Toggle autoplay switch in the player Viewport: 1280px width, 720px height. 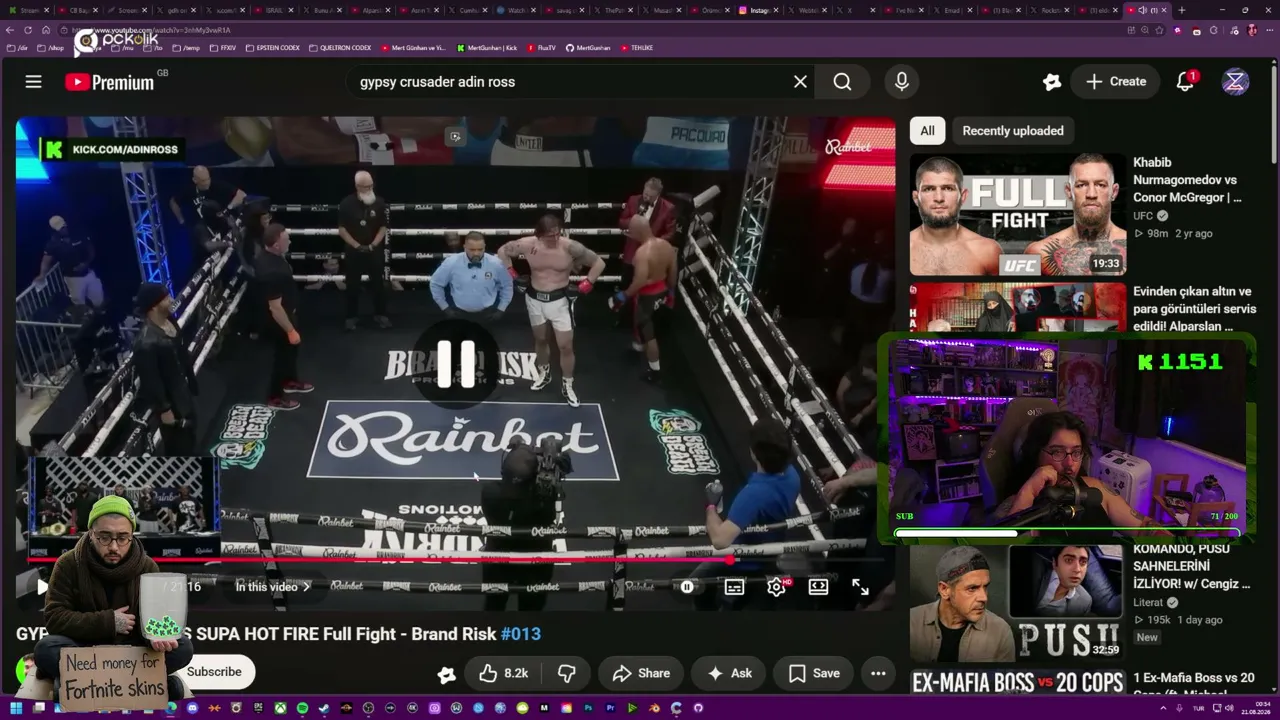coord(687,587)
